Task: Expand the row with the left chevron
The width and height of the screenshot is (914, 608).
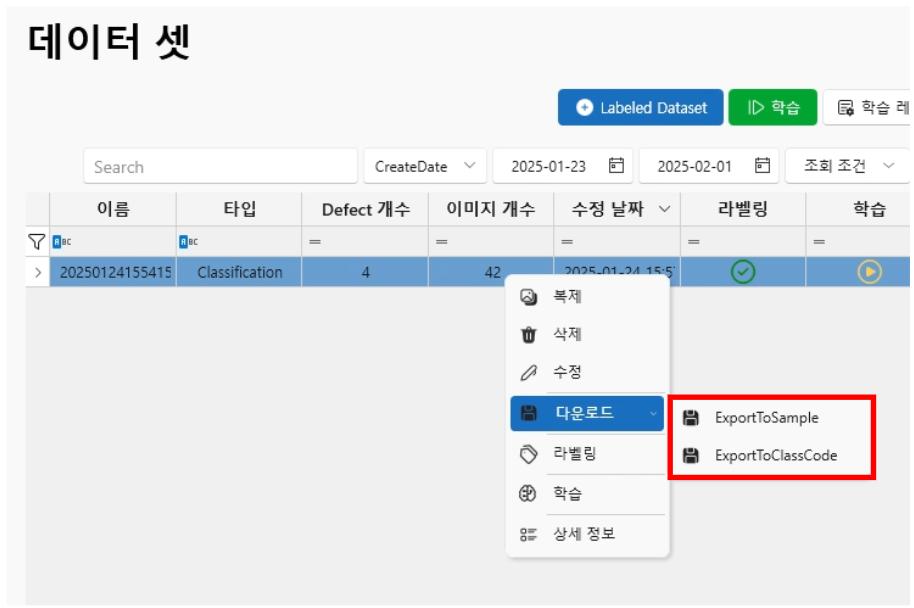Action: (x=38, y=272)
